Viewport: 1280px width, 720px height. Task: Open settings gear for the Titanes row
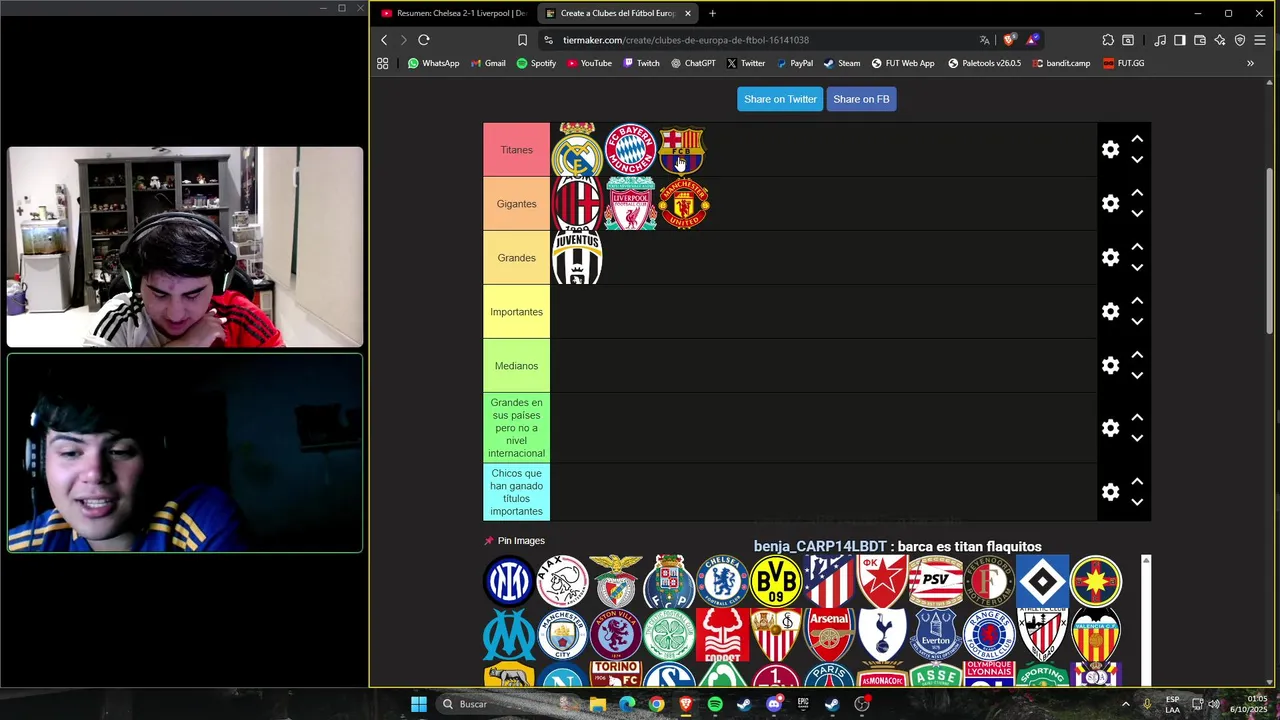[x=1110, y=150]
